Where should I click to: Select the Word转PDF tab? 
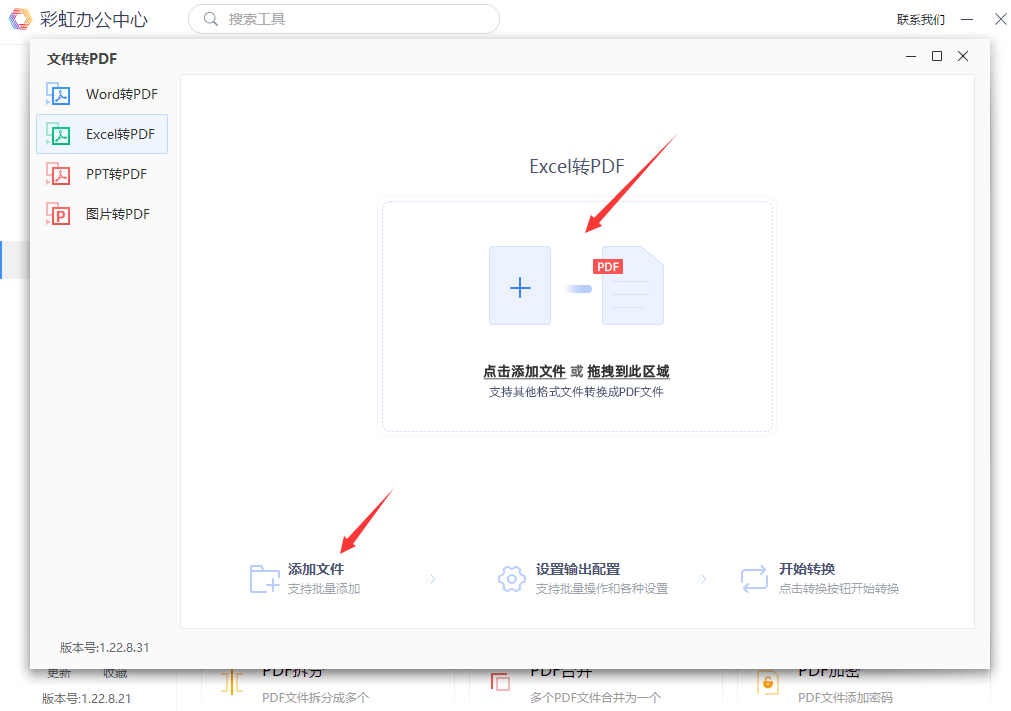[x=102, y=94]
